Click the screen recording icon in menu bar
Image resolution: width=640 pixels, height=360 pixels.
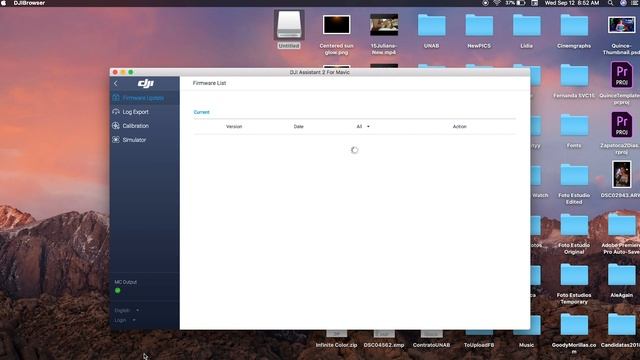485,3
